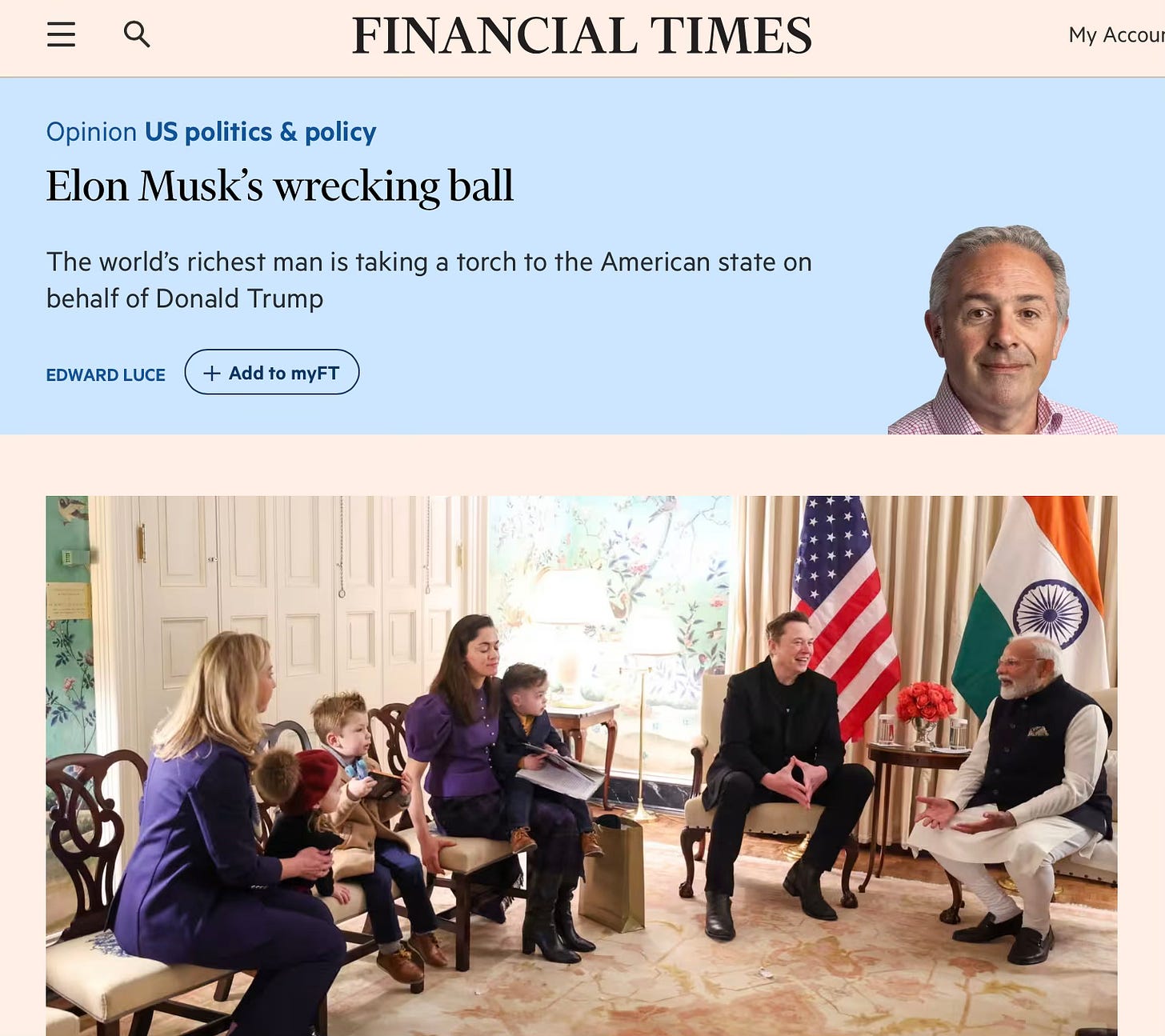Select the columnist portrait photo
1165x1036 pixels.
tap(1002, 330)
